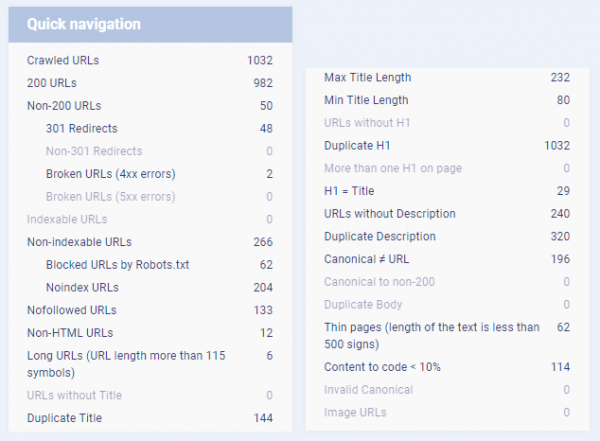Open the Crawled URLs report

click(x=63, y=60)
